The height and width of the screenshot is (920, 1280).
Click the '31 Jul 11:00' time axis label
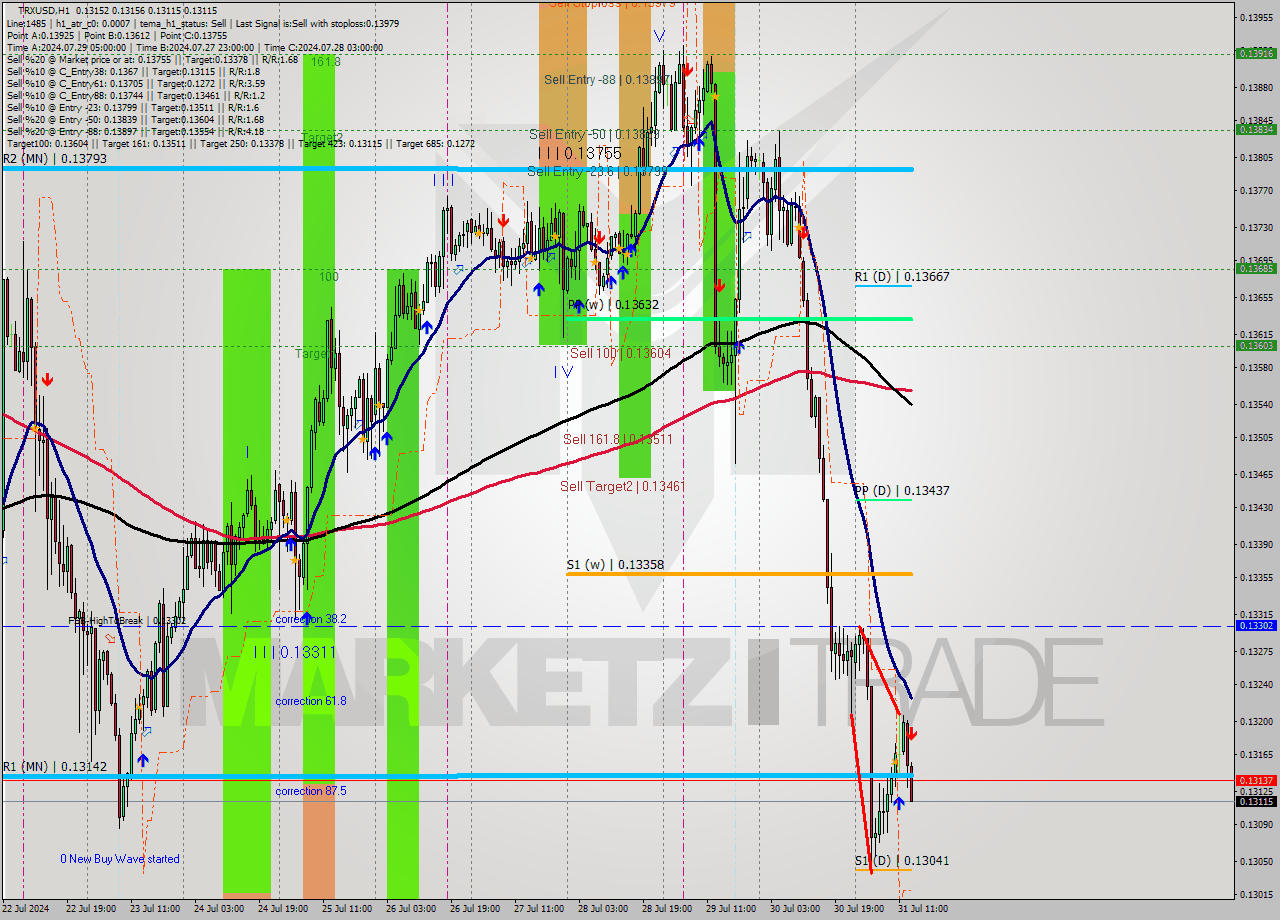pyautogui.click(x=923, y=909)
